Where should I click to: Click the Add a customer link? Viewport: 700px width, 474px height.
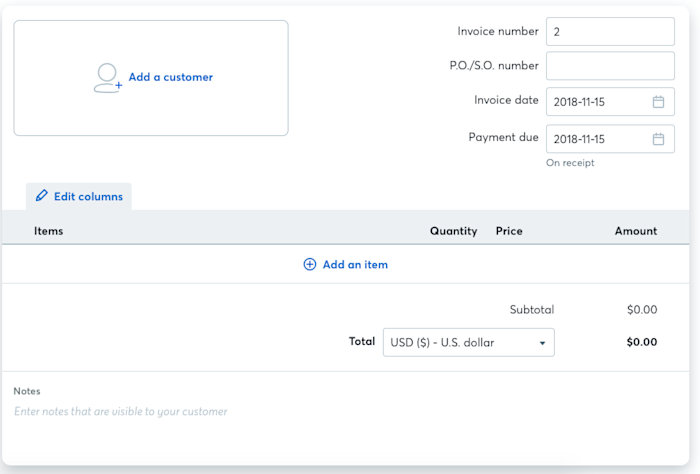tap(170, 77)
